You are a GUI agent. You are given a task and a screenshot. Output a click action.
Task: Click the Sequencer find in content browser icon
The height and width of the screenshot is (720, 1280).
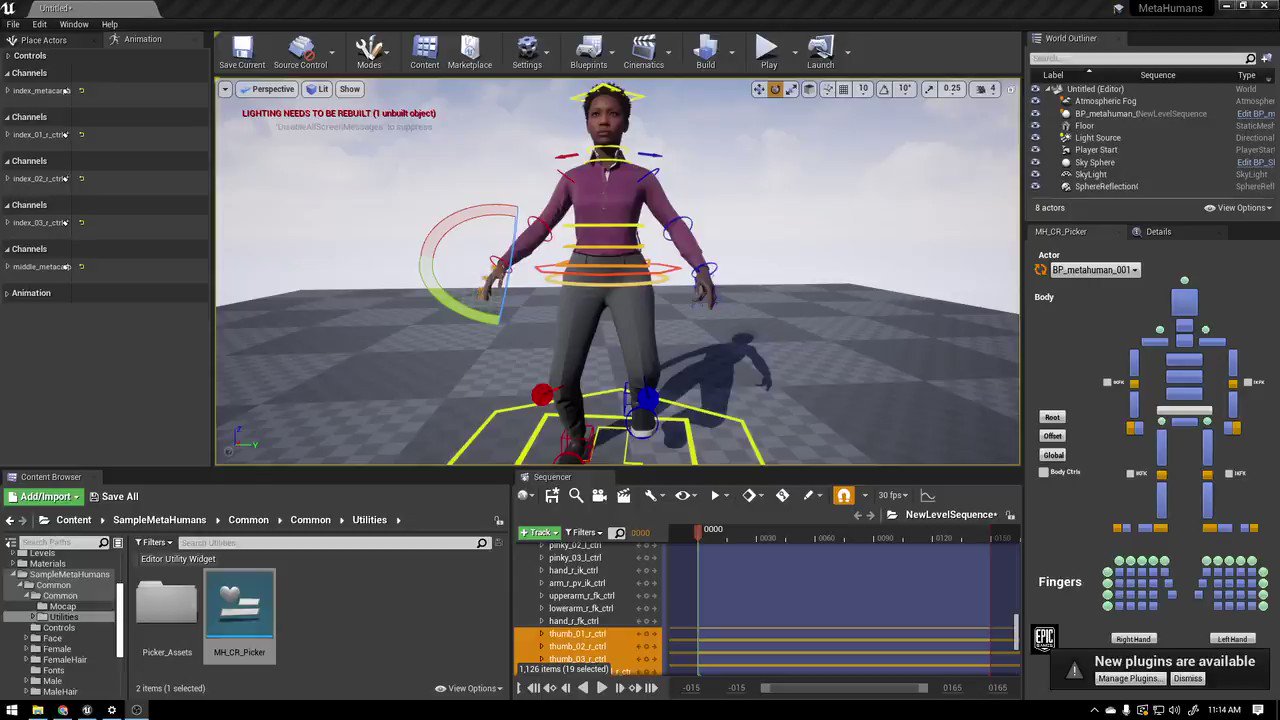click(576, 495)
